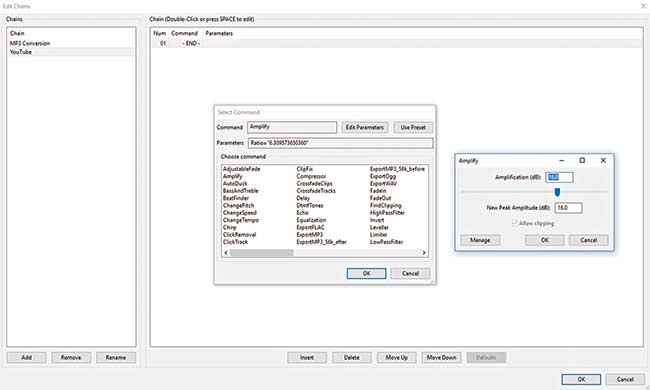This screenshot has width=650, height=390.
Task: Select ClickRemoval in the command list
Action: click(x=240, y=235)
